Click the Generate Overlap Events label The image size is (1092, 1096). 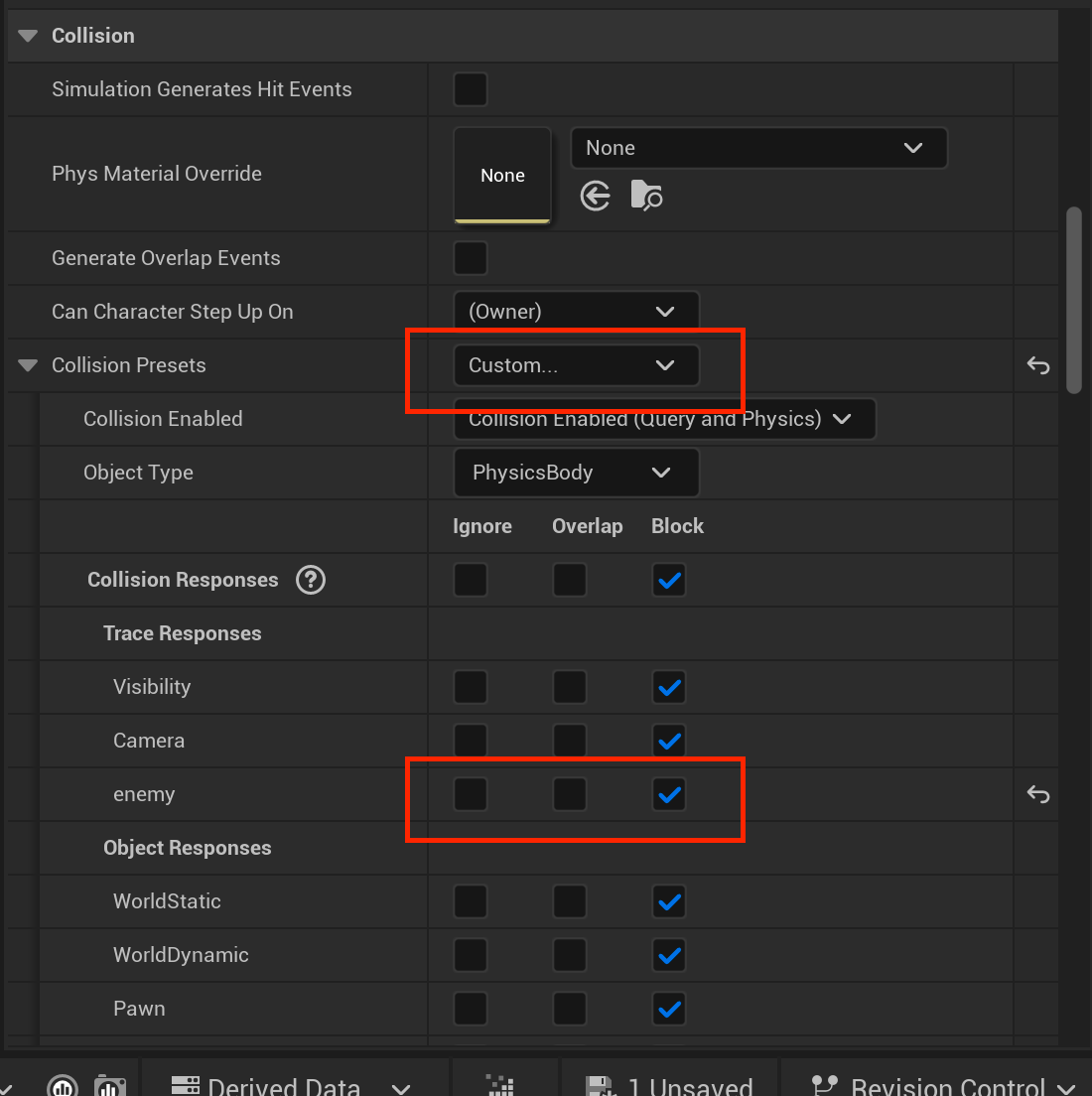[x=166, y=259]
